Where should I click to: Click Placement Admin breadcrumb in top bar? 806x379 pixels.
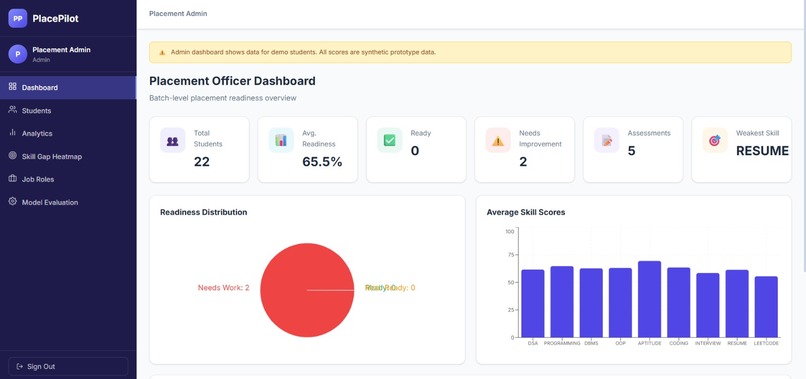coord(178,13)
